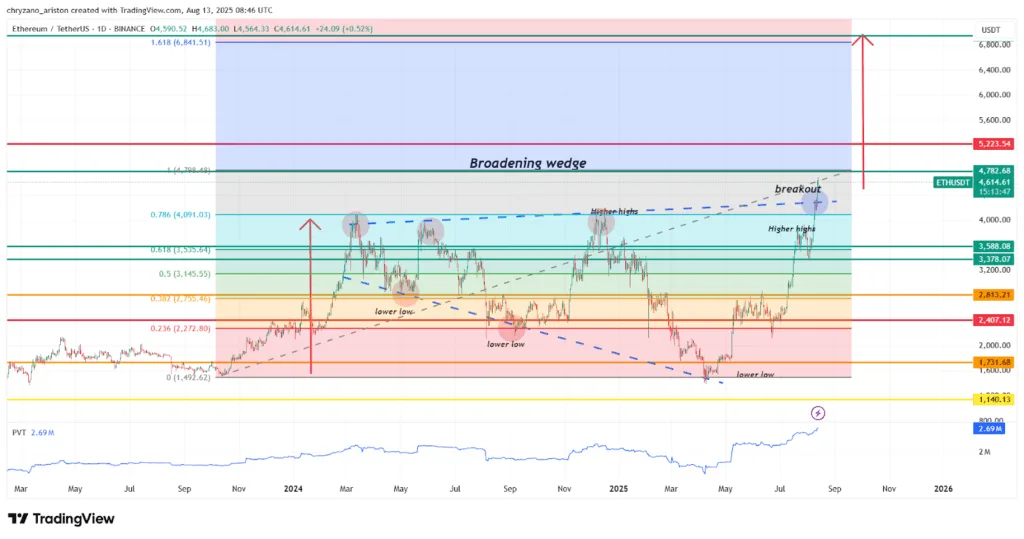Select the circle at the March 2024 peak
Viewport: 1024px width, 539px height.
click(355, 225)
